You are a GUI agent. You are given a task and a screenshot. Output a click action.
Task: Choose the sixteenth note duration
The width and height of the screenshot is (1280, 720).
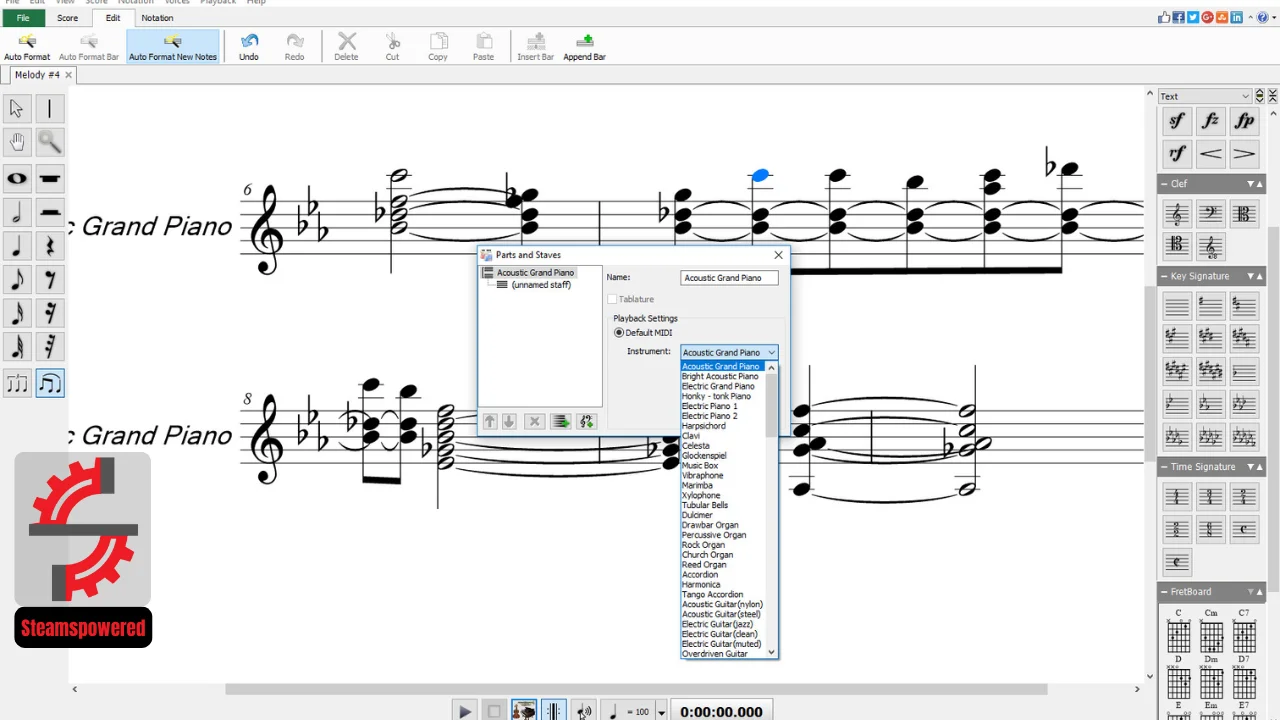[x=17, y=314]
